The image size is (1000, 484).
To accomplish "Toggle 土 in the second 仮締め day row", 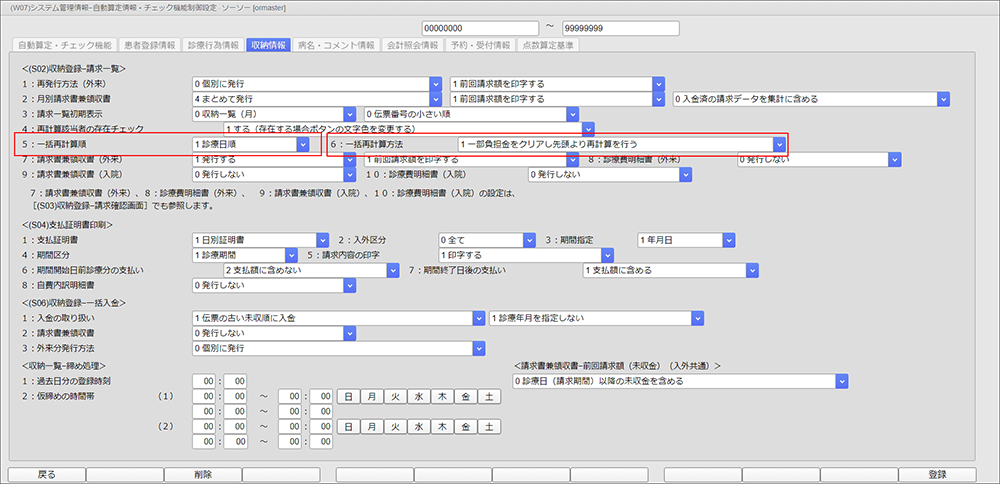I will pos(487,427).
